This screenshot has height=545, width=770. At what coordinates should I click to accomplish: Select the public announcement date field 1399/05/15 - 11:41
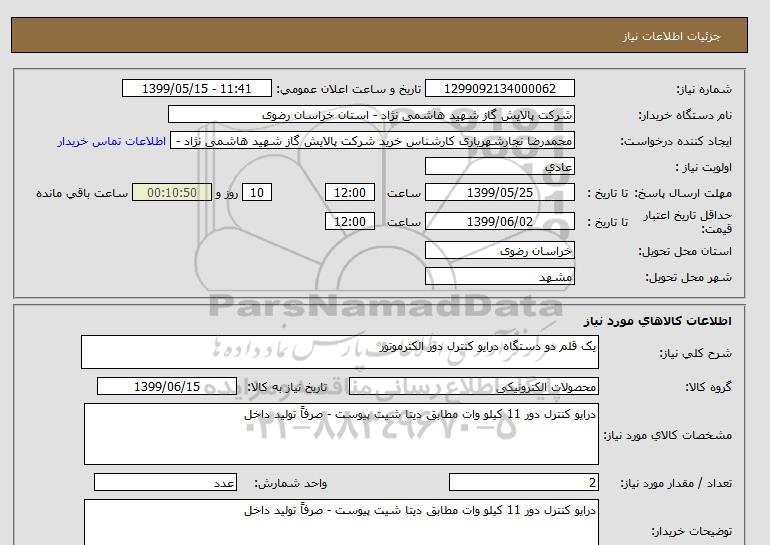(196, 88)
